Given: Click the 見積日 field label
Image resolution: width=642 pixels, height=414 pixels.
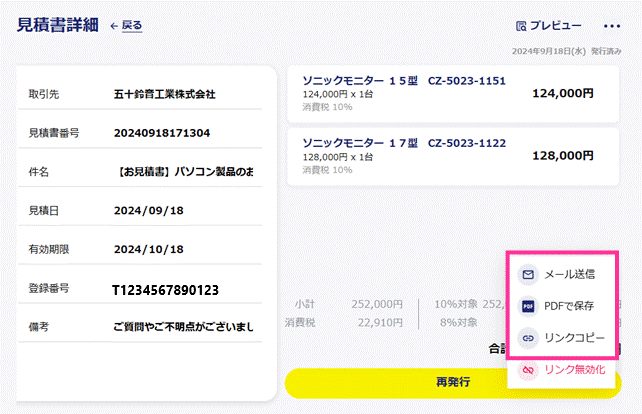Looking at the screenshot, I should (x=43, y=210).
